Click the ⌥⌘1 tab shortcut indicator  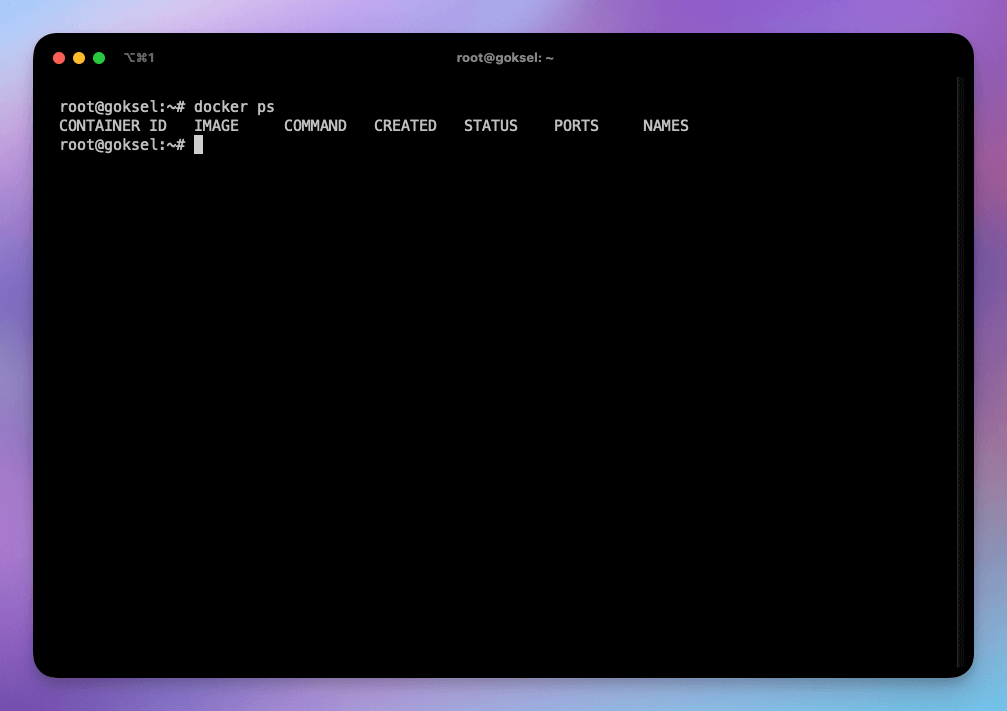tap(139, 58)
